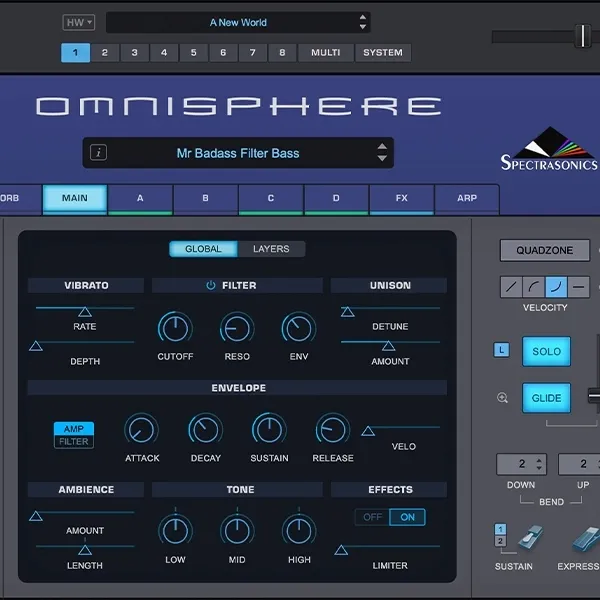Select the linear velocity curve icon
Screen dimensions: 600x600
pyautogui.click(x=512, y=287)
